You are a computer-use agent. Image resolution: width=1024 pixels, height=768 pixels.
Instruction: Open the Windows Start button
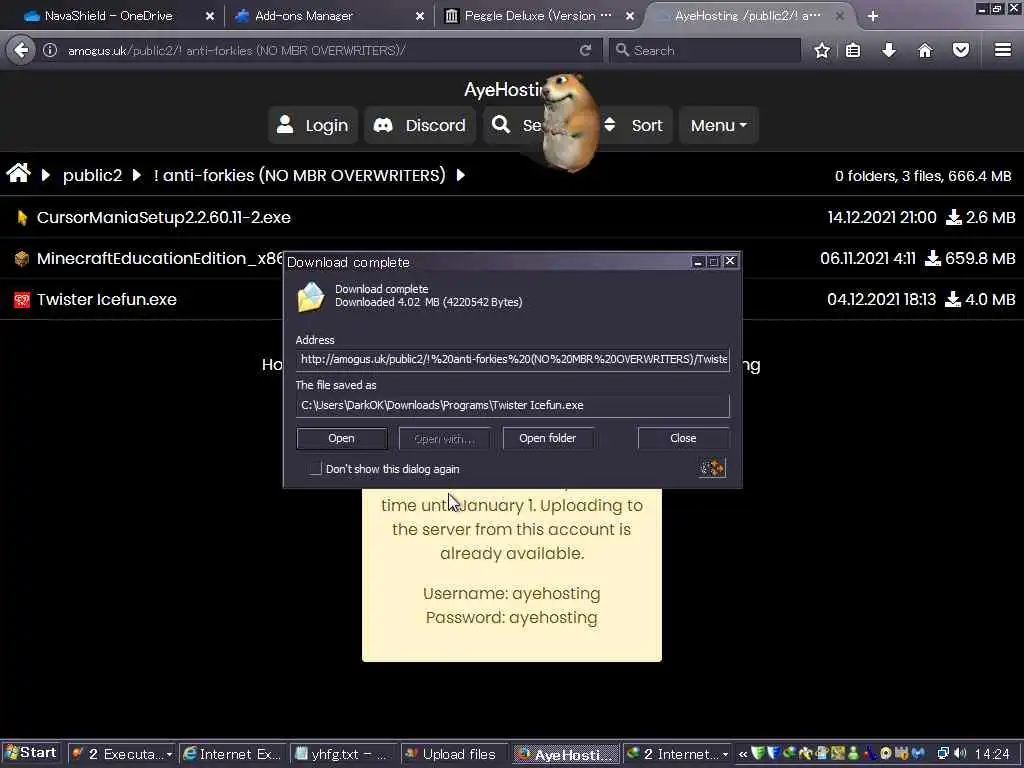pos(31,754)
